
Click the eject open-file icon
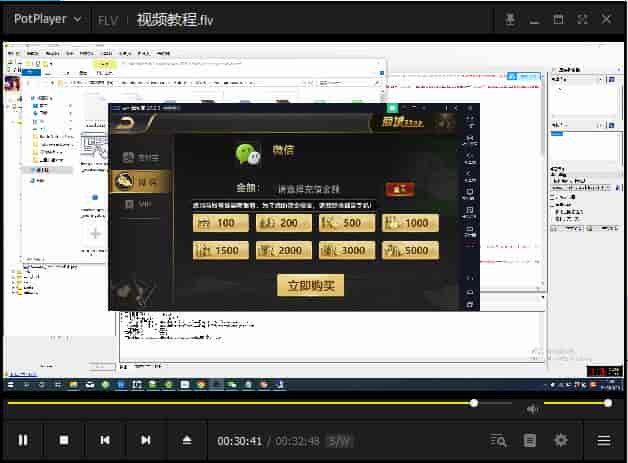coord(186,440)
